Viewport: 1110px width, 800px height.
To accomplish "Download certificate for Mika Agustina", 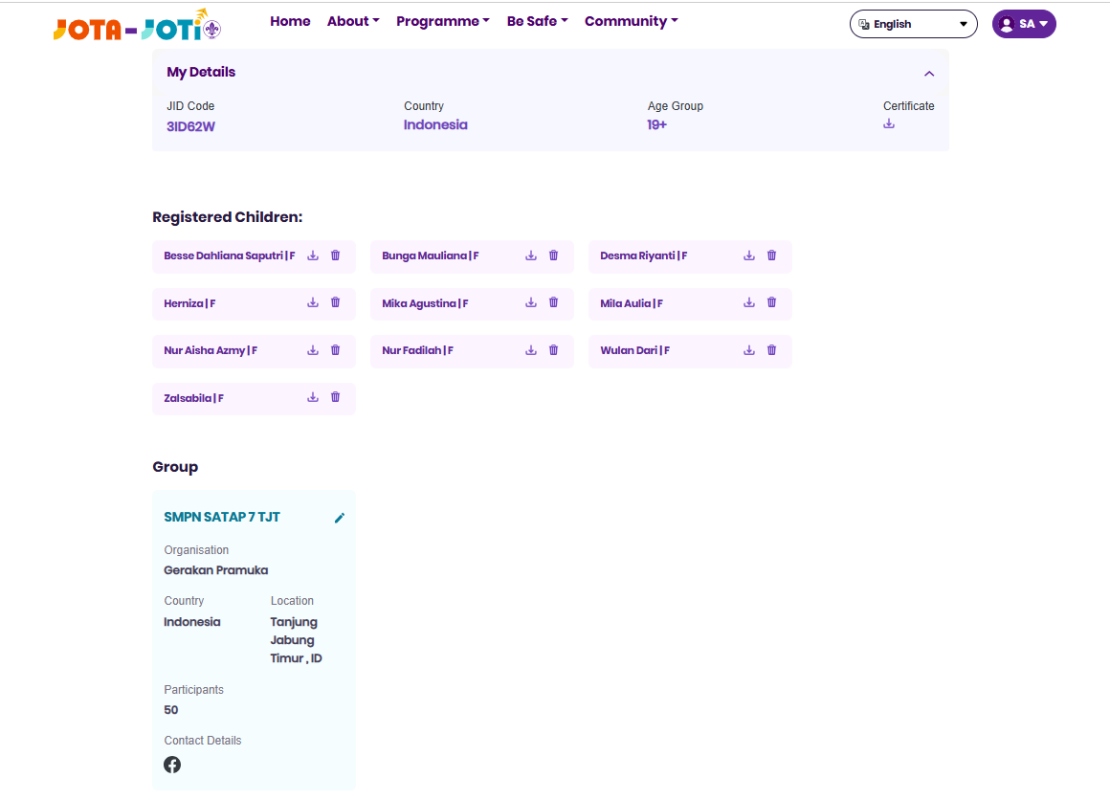I will point(531,303).
